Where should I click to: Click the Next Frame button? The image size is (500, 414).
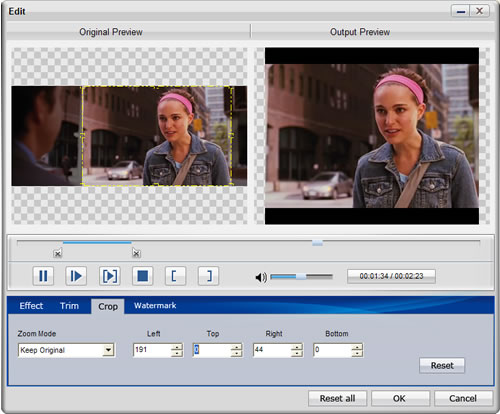click(x=76, y=276)
